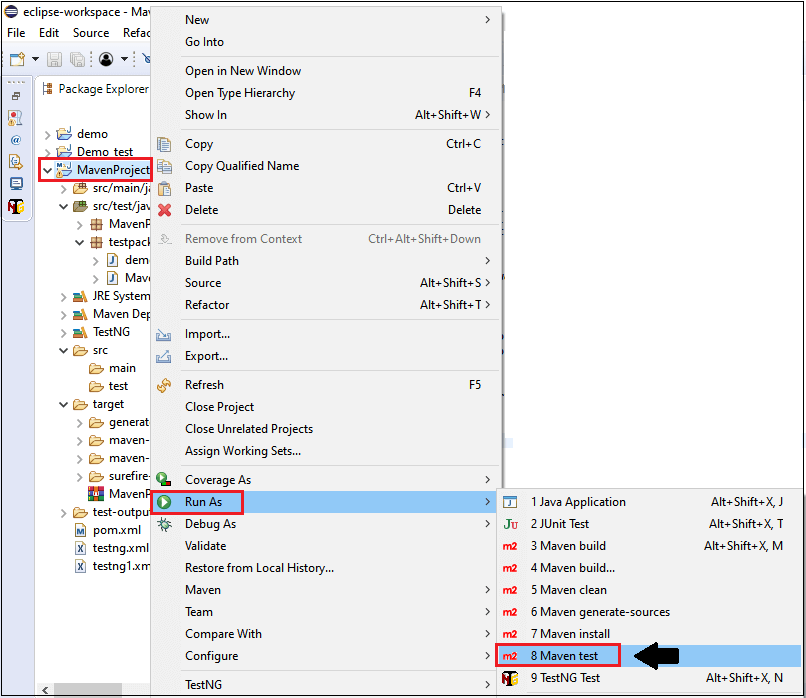Screen dimensions: 806x698
Task: Select 8 Maven test from the submenu
Action: [x=566, y=655]
